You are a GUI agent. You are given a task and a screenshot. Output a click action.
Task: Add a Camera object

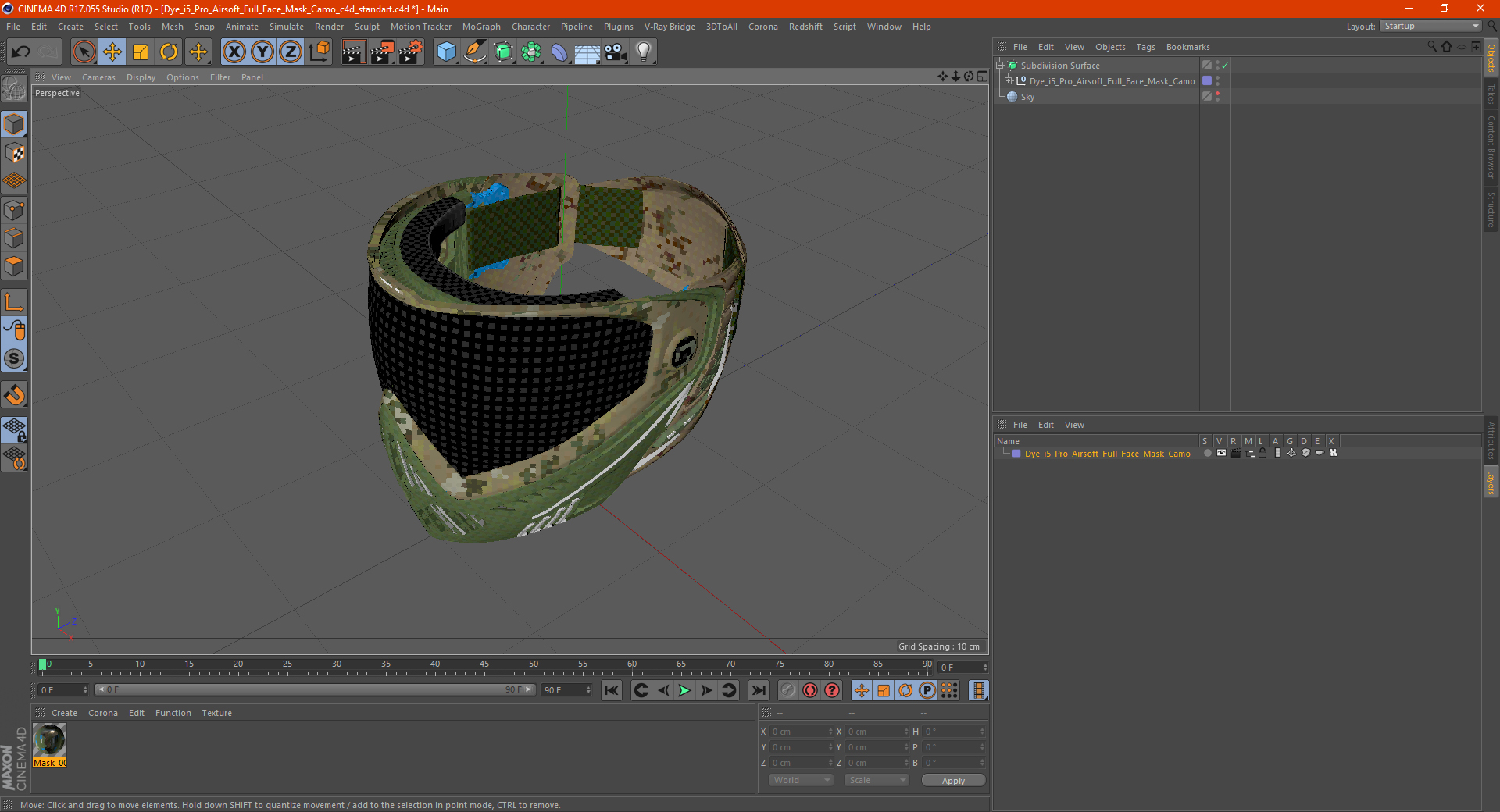click(616, 52)
